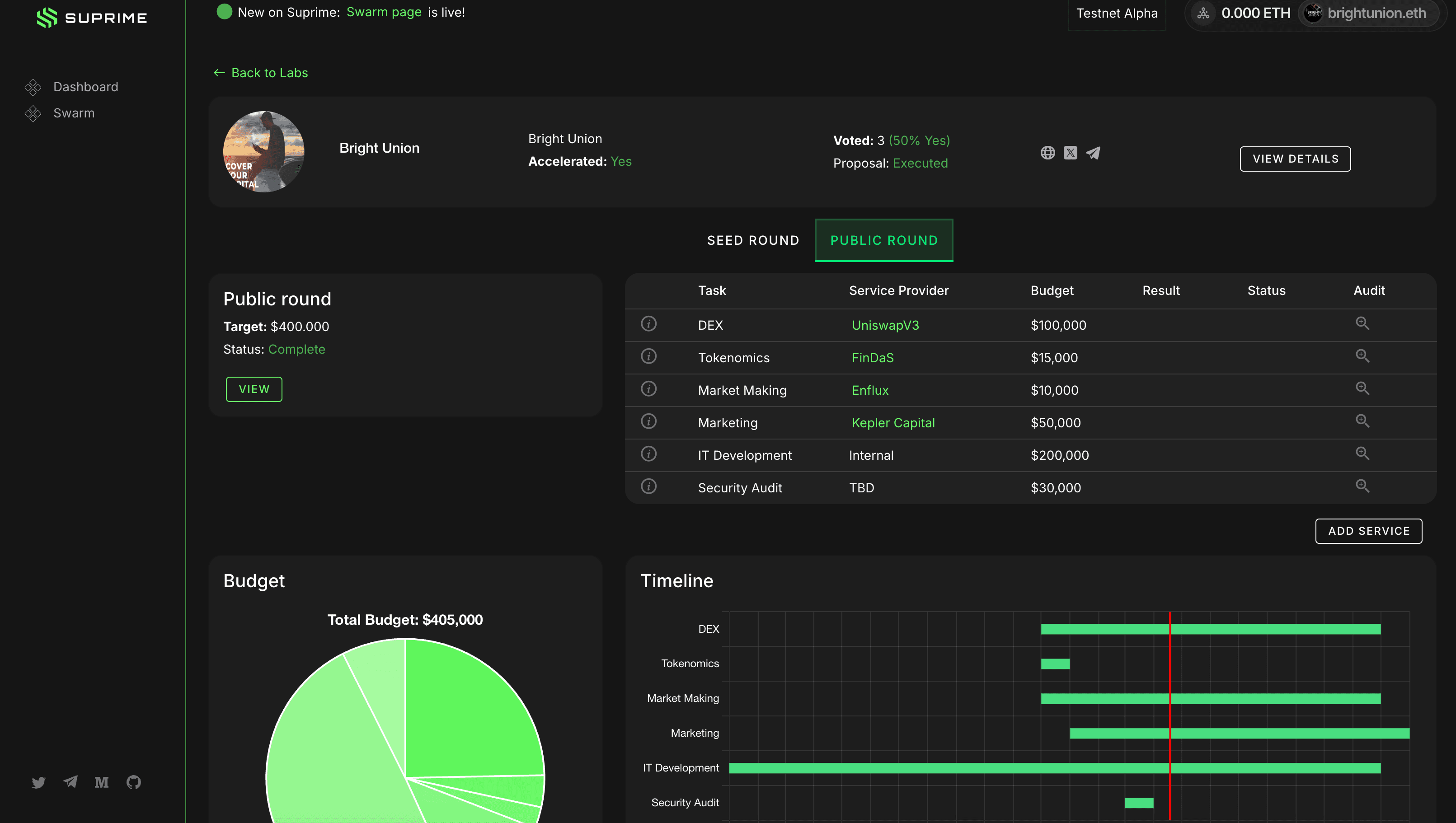Click the brightunion.eth wallet account pill
Image resolution: width=1456 pixels, height=823 pixels.
(x=1368, y=13)
